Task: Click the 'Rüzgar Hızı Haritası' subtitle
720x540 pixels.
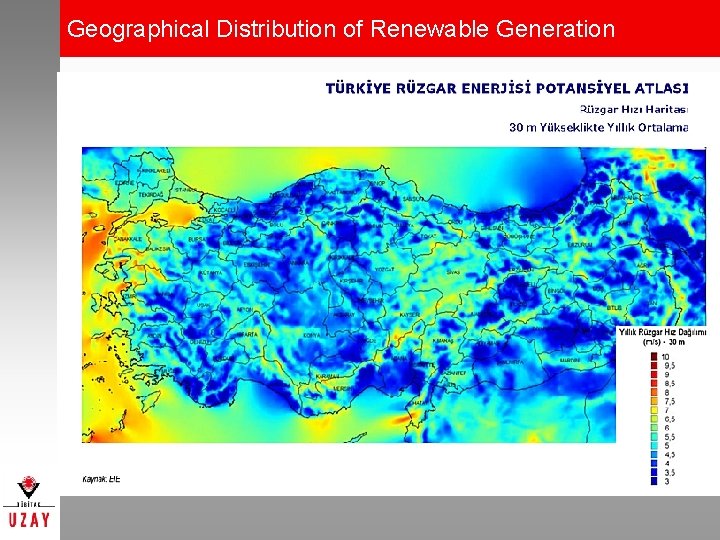Action: click(x=634, y=109)
